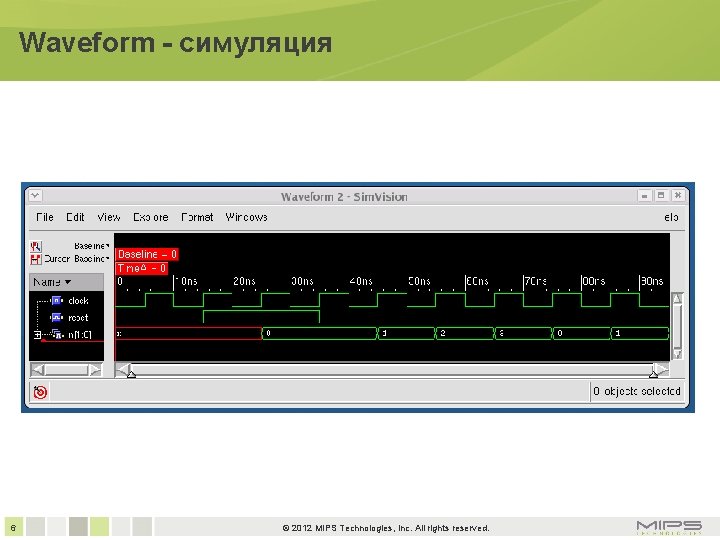Screen dimensions: 720x540
Task: Open the Format menu
Action: 197,217
